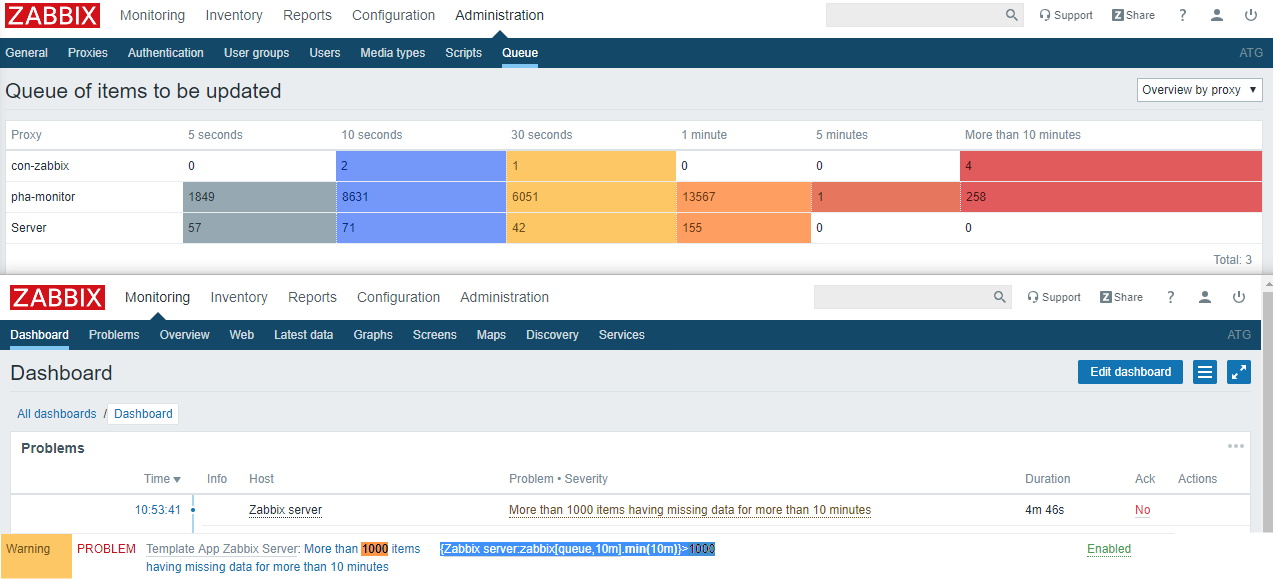Expand dashboard to fullscreen with arrows icon

tap(1239, 371)
